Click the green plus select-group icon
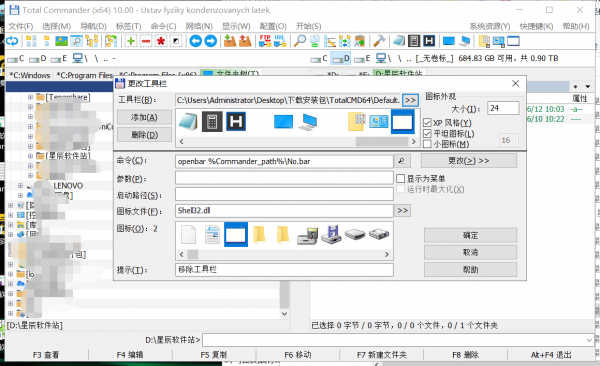The image size is (600, 366). pyautogui.click(x=131, y=41)
